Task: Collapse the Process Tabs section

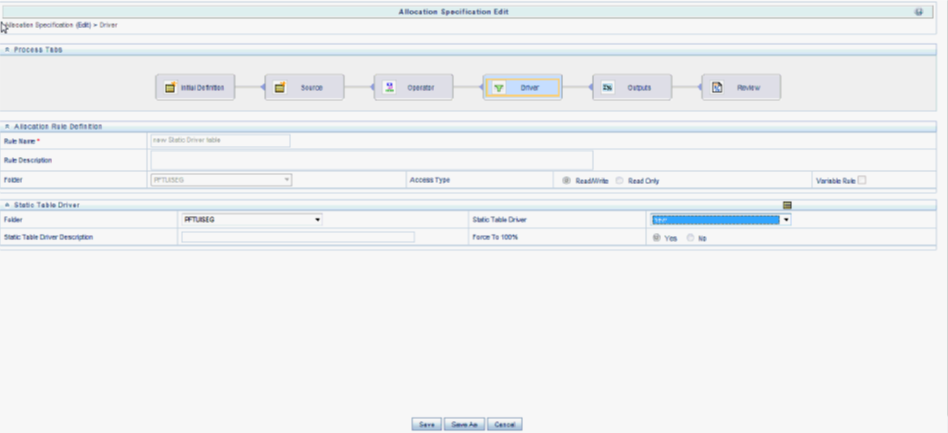Action: click(7, 50)
